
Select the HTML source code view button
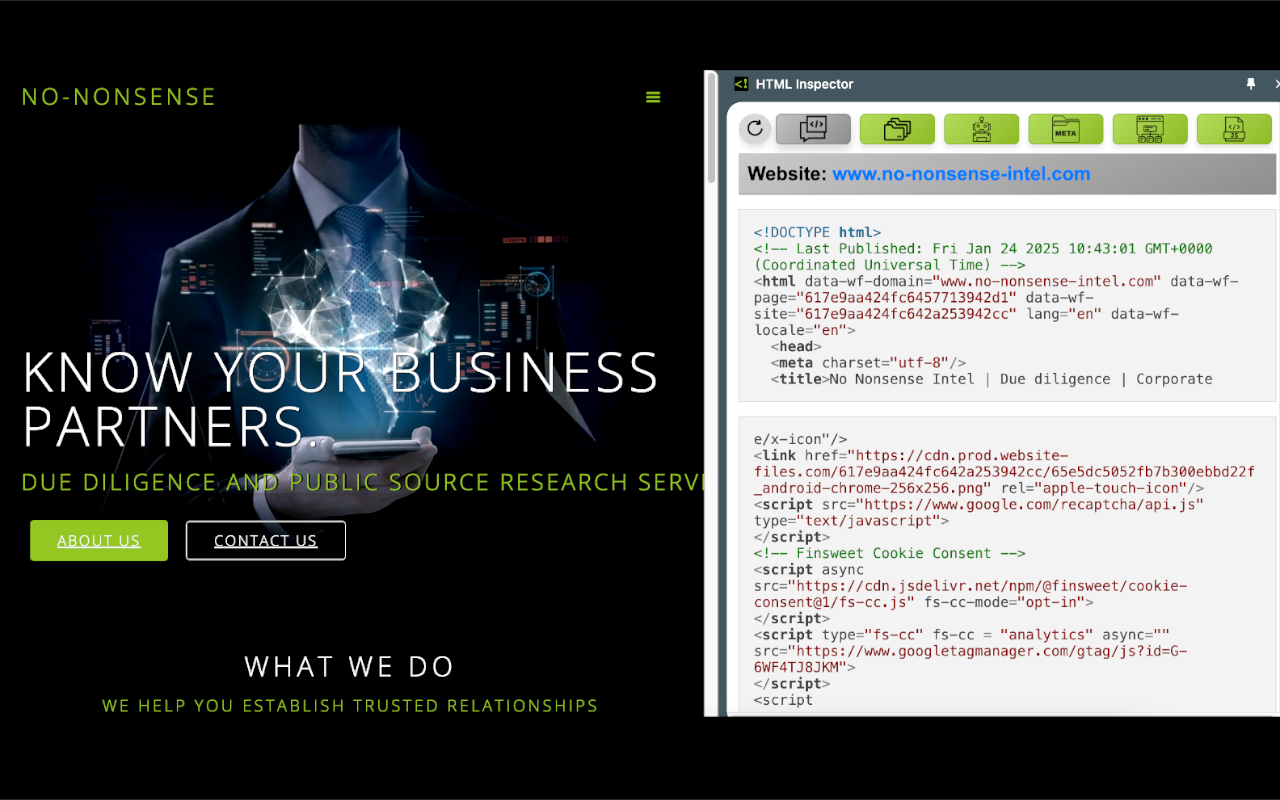(813, 128)
